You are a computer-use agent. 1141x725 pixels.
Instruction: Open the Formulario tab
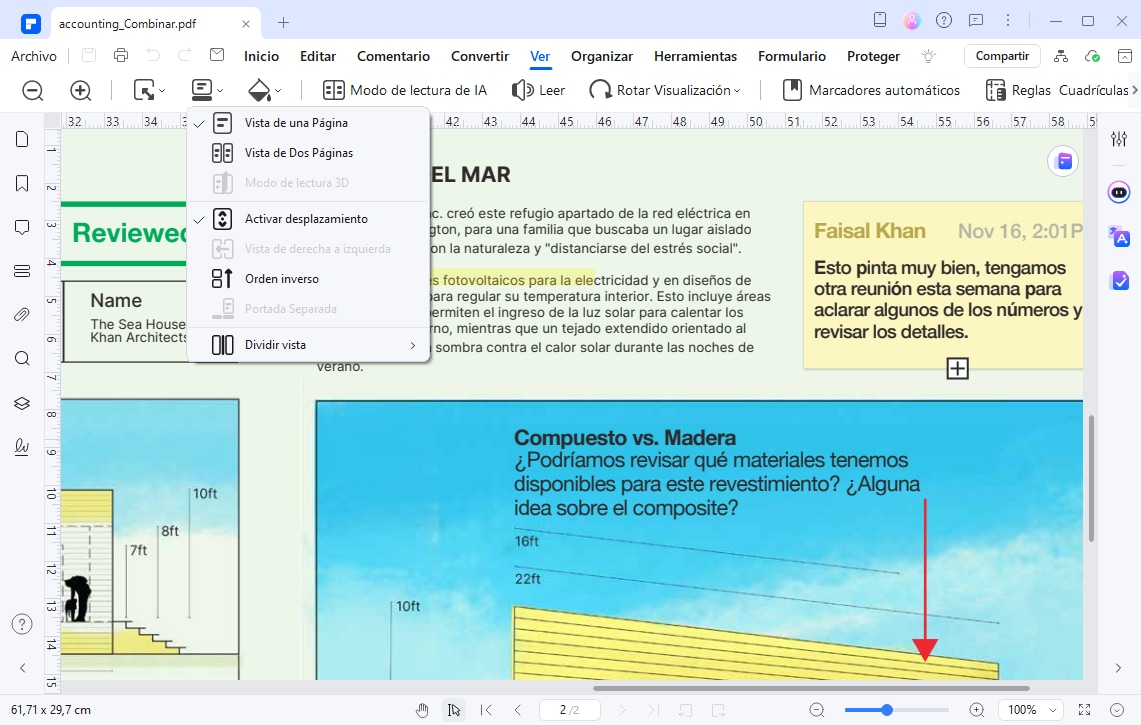coord(792,56)
